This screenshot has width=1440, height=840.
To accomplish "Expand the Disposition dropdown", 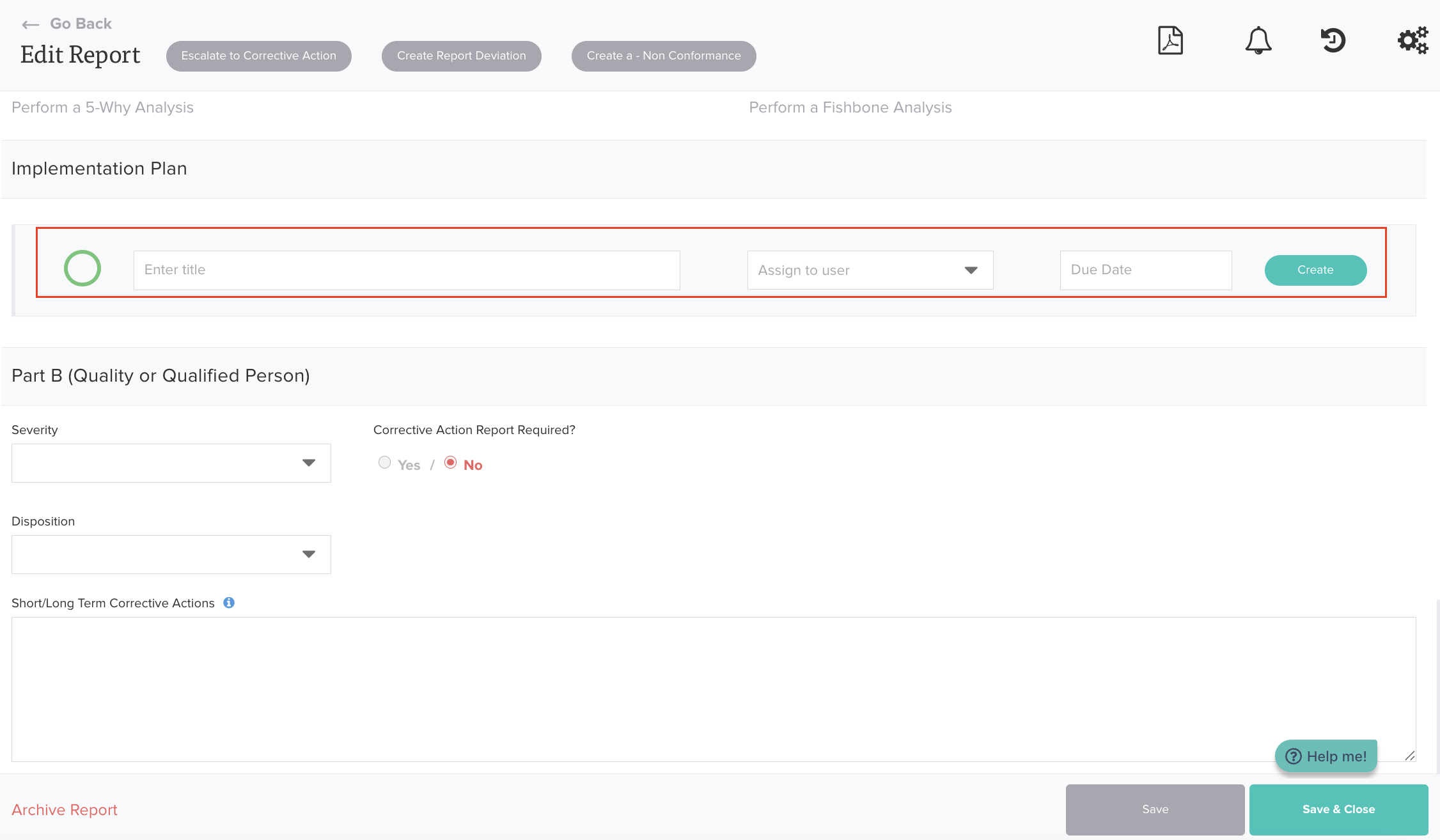I will pyautogui.click(x=171, y=554).
